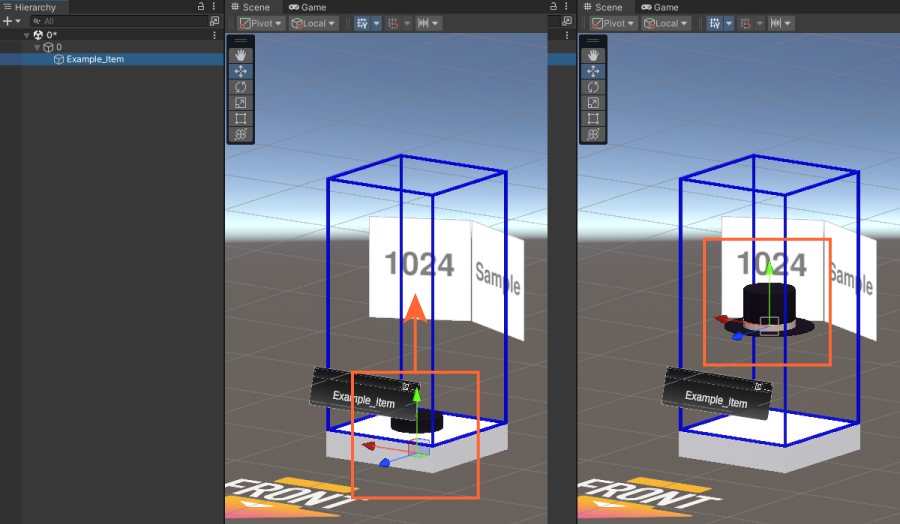Open the Local dropdown in right Scene view
Viewport: 900px width, 524px height.
(665, 23)
